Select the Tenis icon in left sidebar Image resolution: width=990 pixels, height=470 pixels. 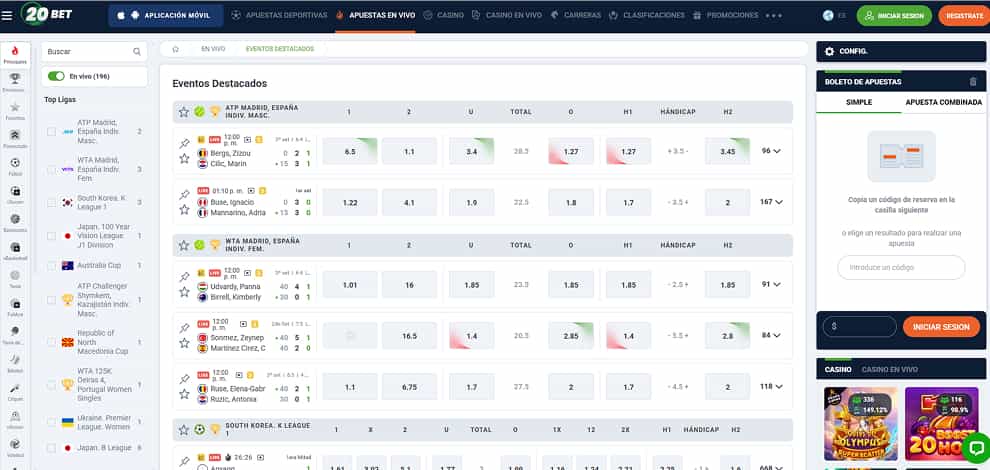[15, 275]
